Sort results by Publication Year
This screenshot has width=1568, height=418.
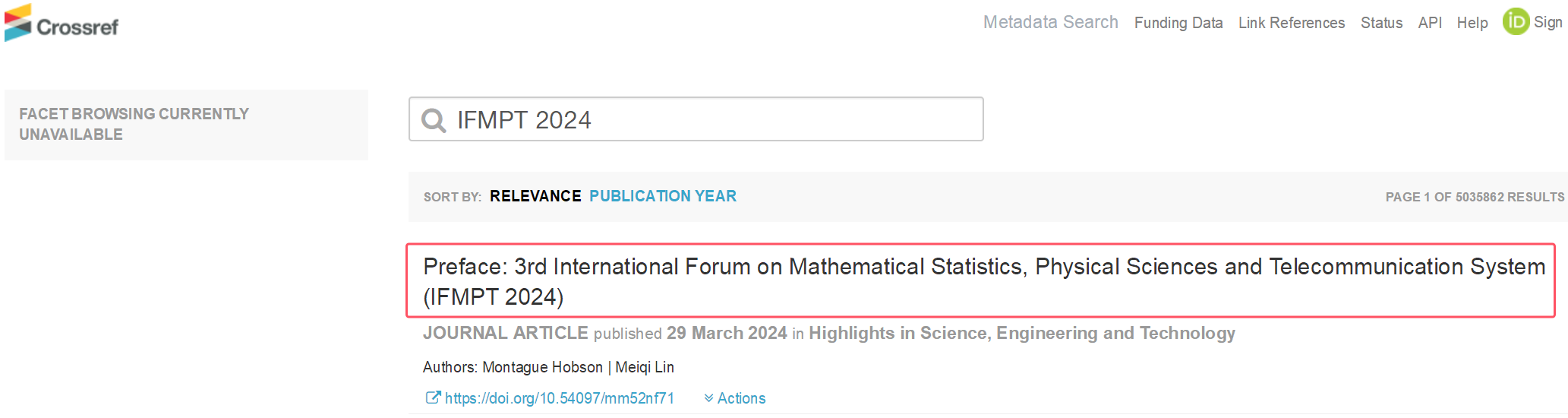tap(663, 196)
